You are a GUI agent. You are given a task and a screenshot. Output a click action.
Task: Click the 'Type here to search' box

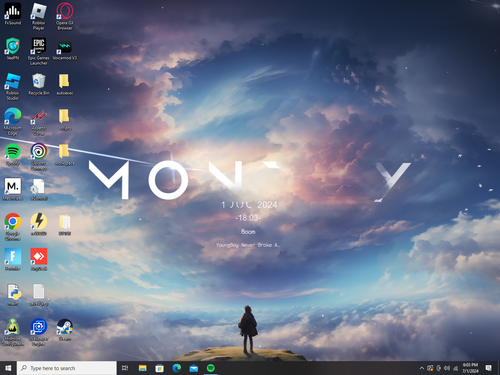click(x=67, y=368)
